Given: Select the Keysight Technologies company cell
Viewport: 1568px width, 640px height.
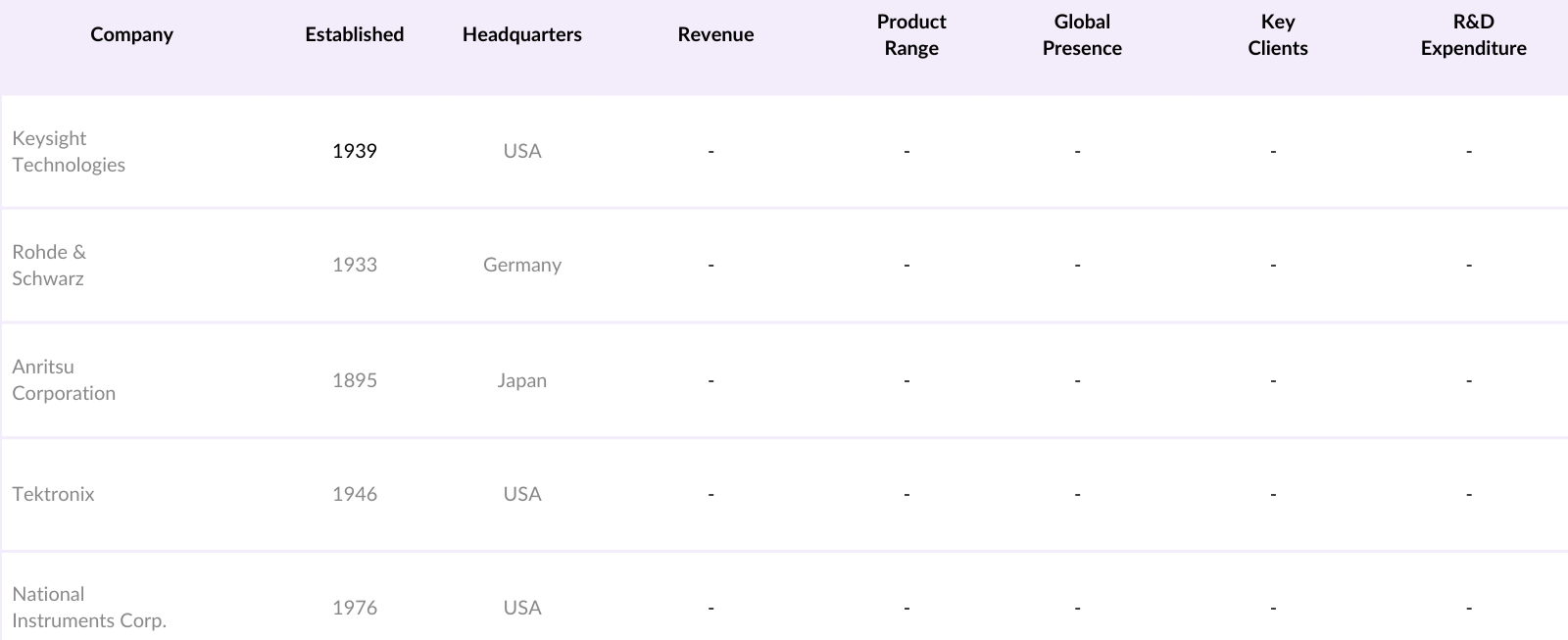Looking at the screenshot, I should [69, 151].
